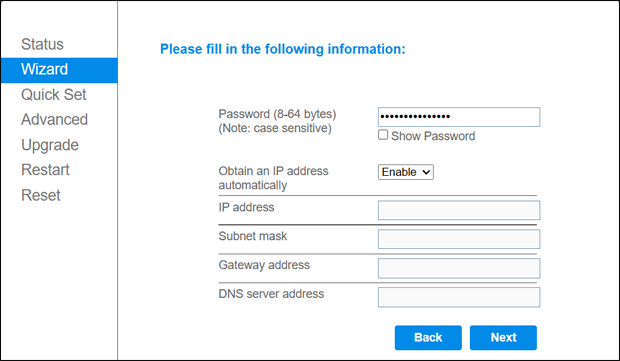
Task: Open the Reset option
Action: tap(41, 195)
